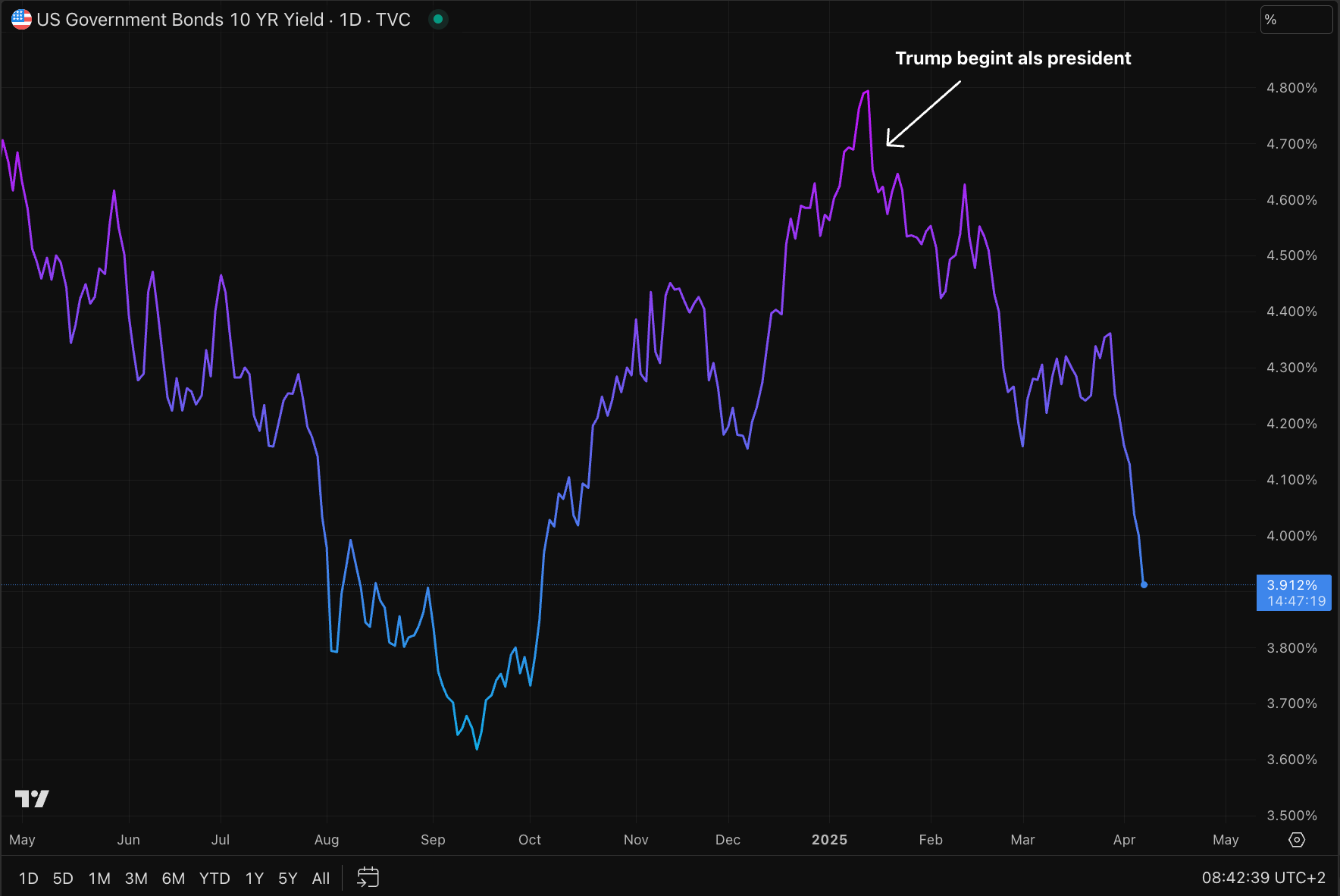This screenshot has width=1340, height=896.
Task: Click the 14:47:19 countdown label
Action: point(1296,601)
